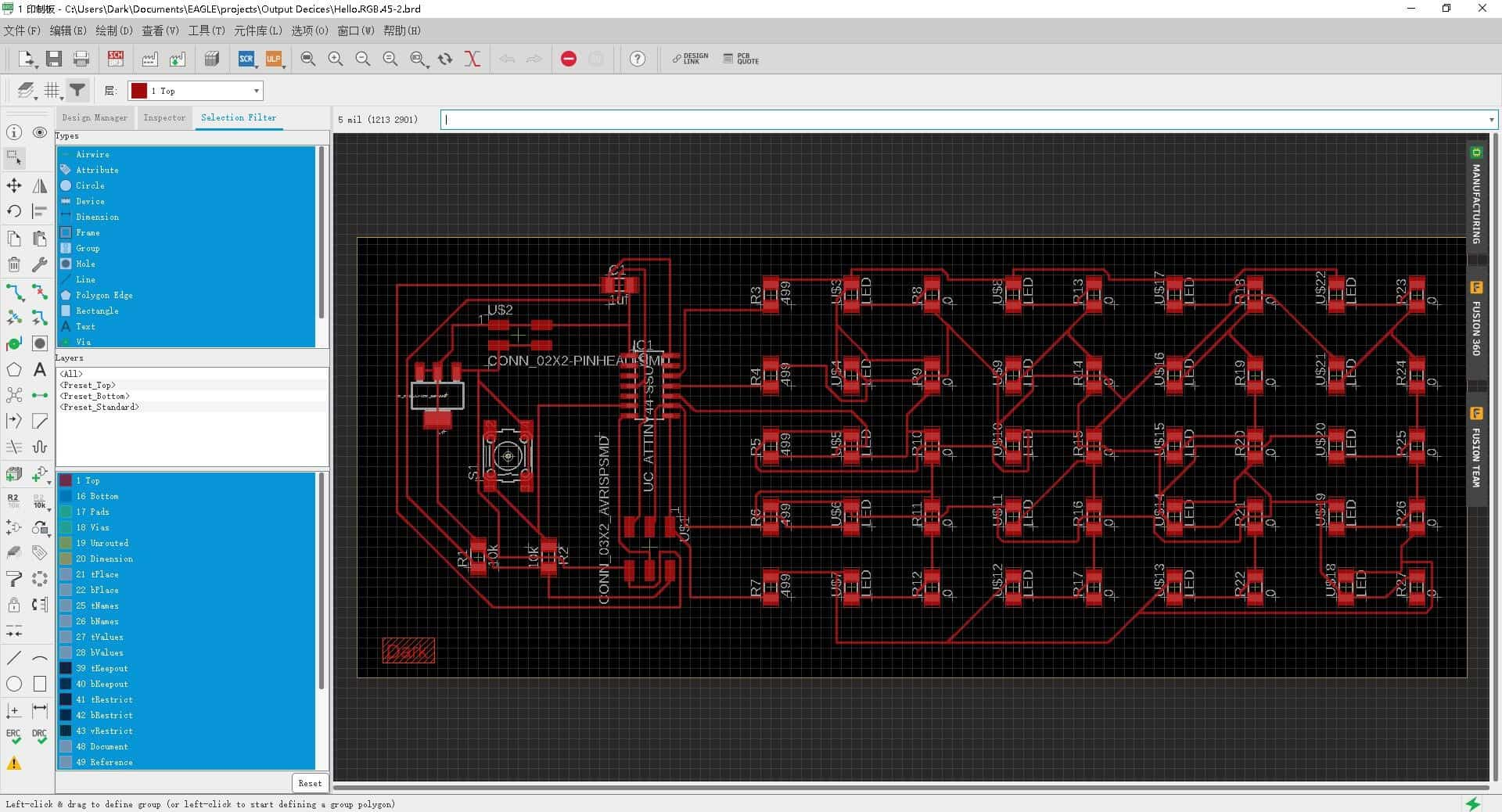The image size is (1502, 812).
Task: Switch to schematic with SCH/BRD icon
Action: click(x=116, y=59)
